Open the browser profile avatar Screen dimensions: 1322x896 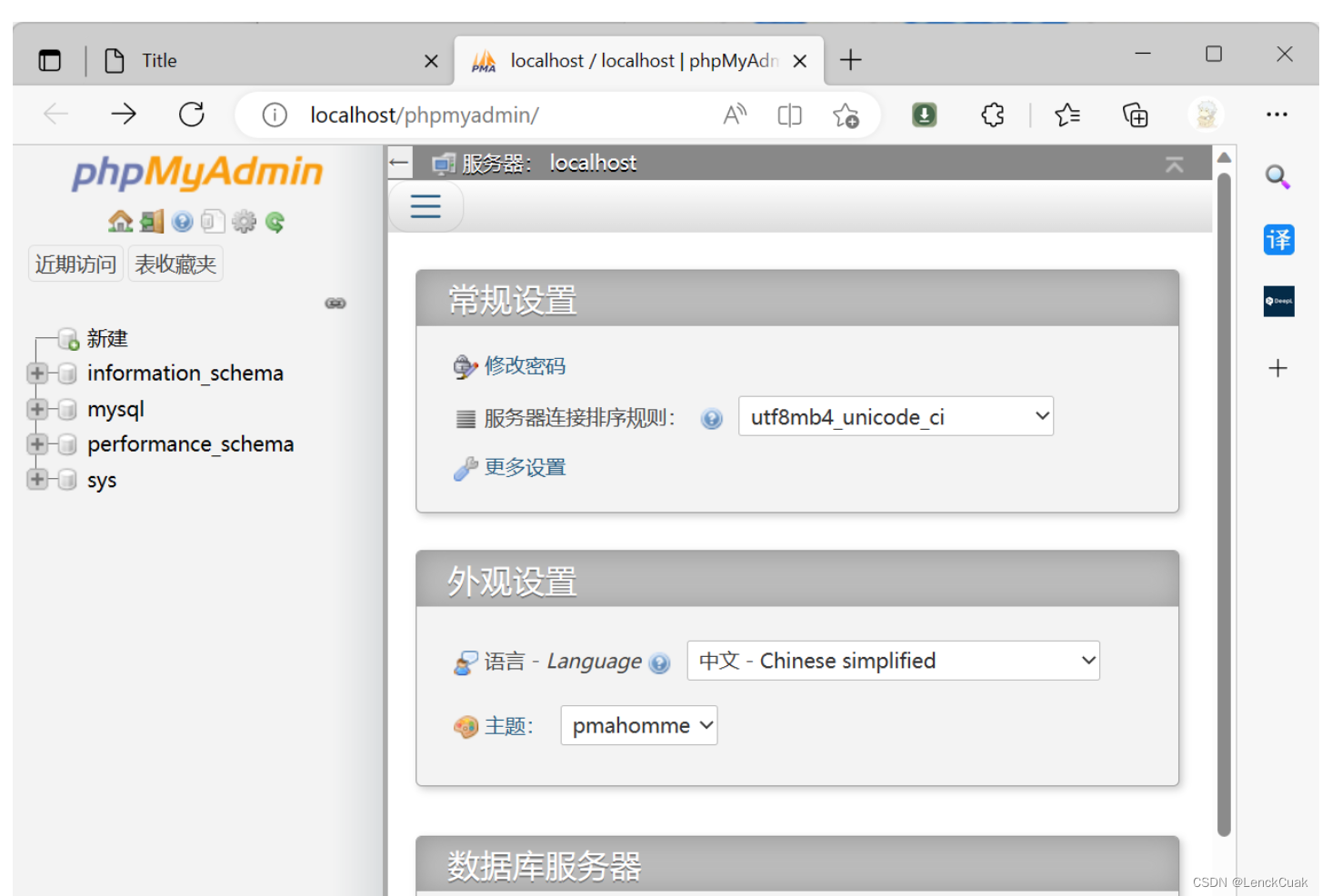pyautogui.click(x=1207, y=114)
